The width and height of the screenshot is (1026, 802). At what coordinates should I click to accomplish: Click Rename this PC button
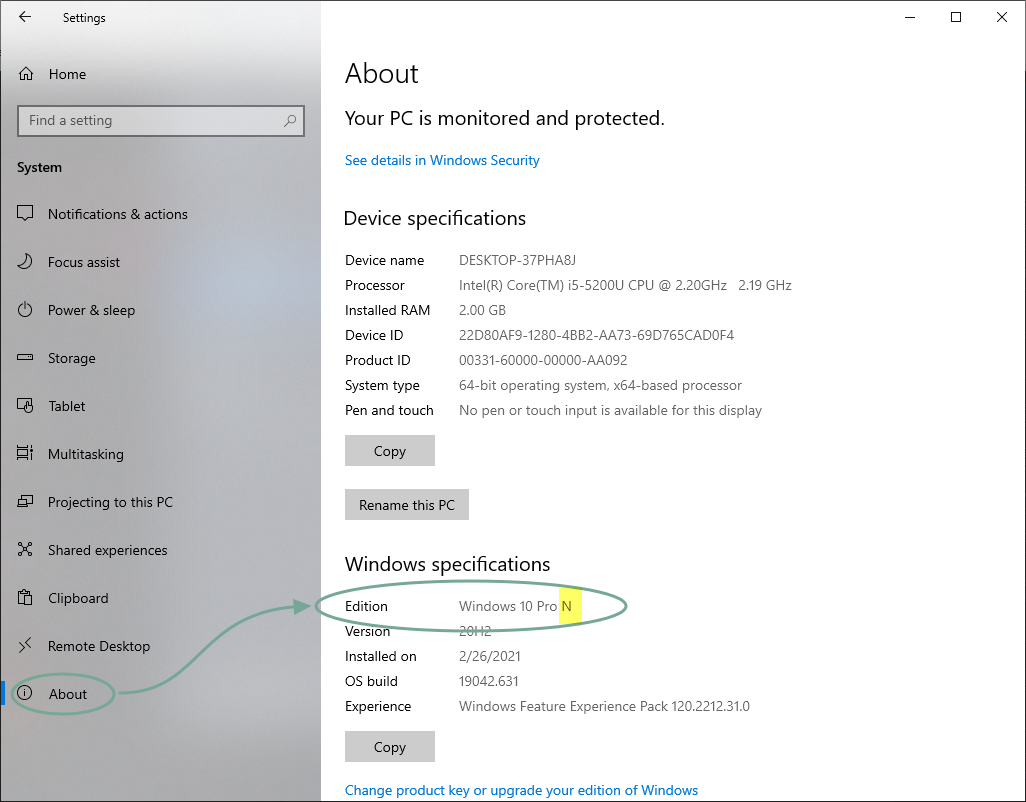407,504
